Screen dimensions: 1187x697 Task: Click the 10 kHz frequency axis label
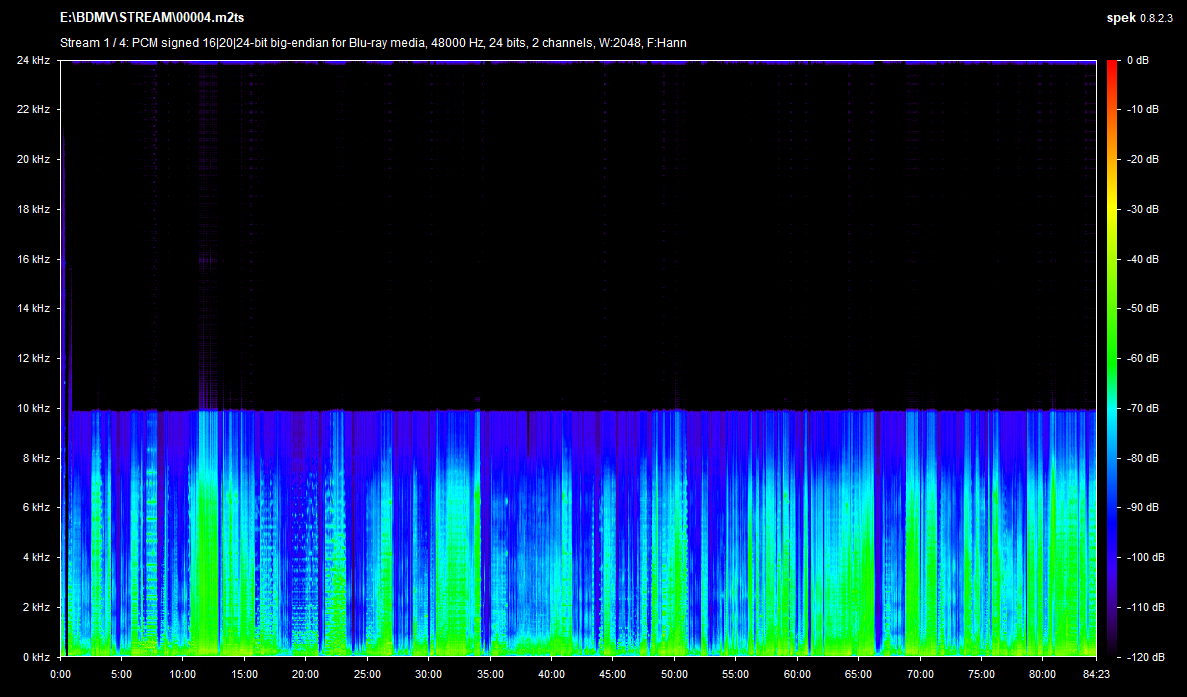point(32,408)
